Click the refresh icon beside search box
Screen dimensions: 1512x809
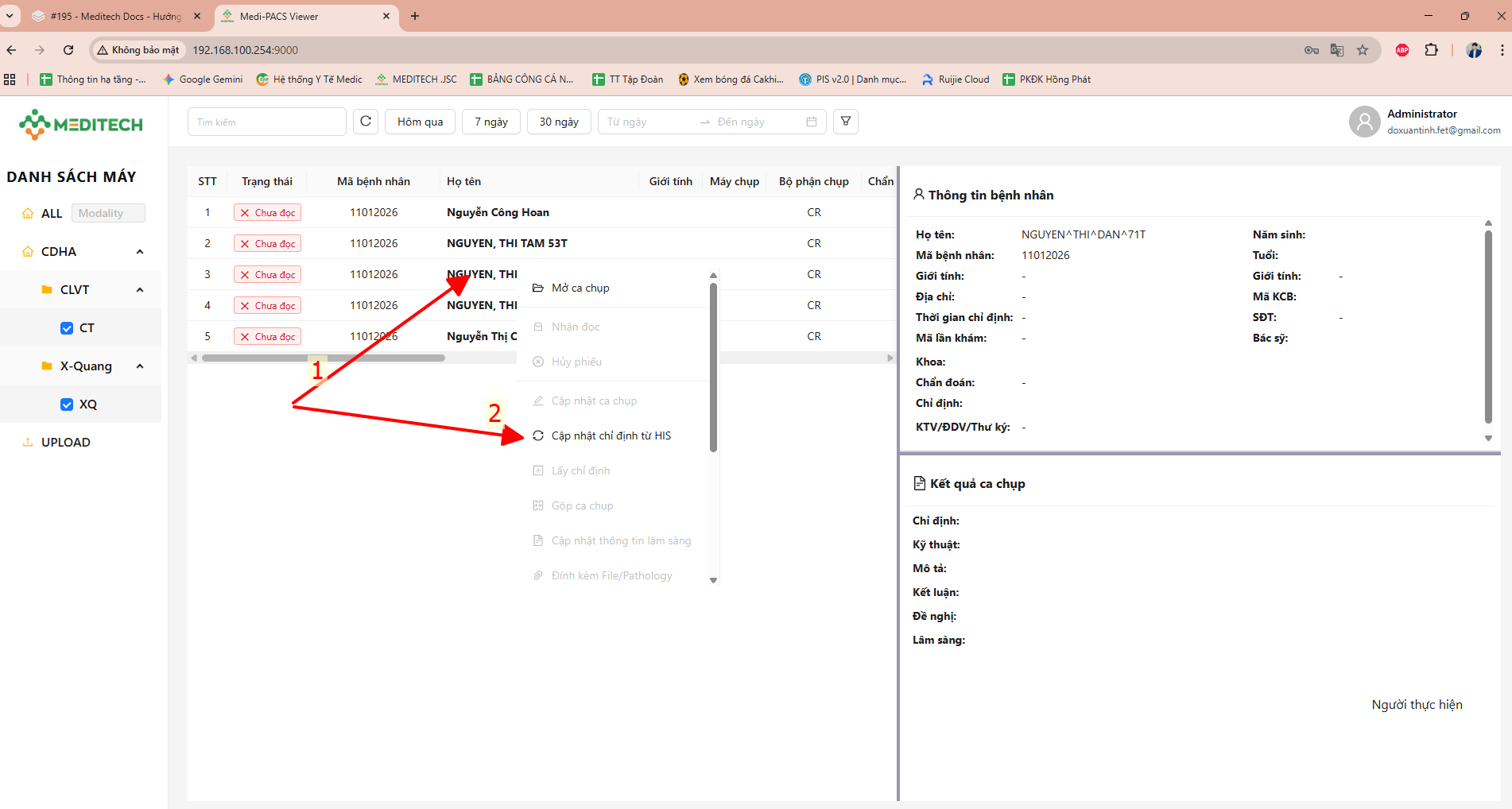point(366,122)
